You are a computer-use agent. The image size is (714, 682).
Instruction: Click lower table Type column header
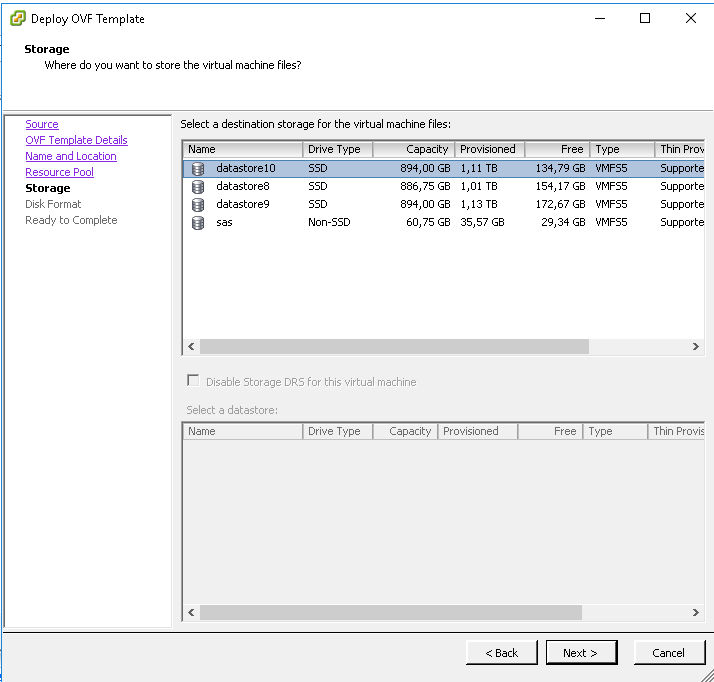coord(616,431)
